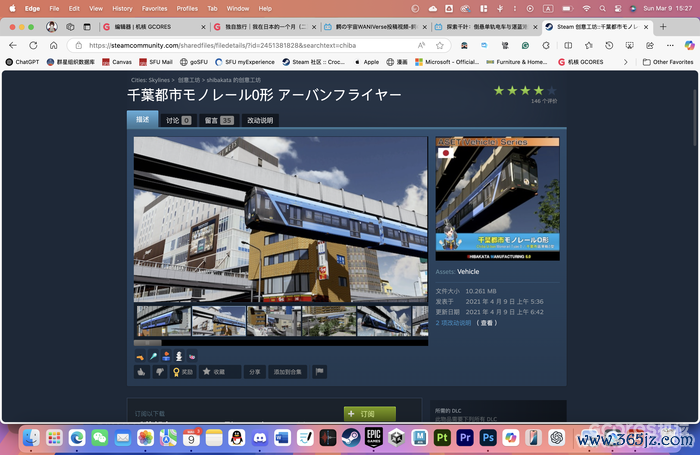Viewport: 700px width, 455px height.
Task: Click the orange hand award icon
Action: pos(140,356)
